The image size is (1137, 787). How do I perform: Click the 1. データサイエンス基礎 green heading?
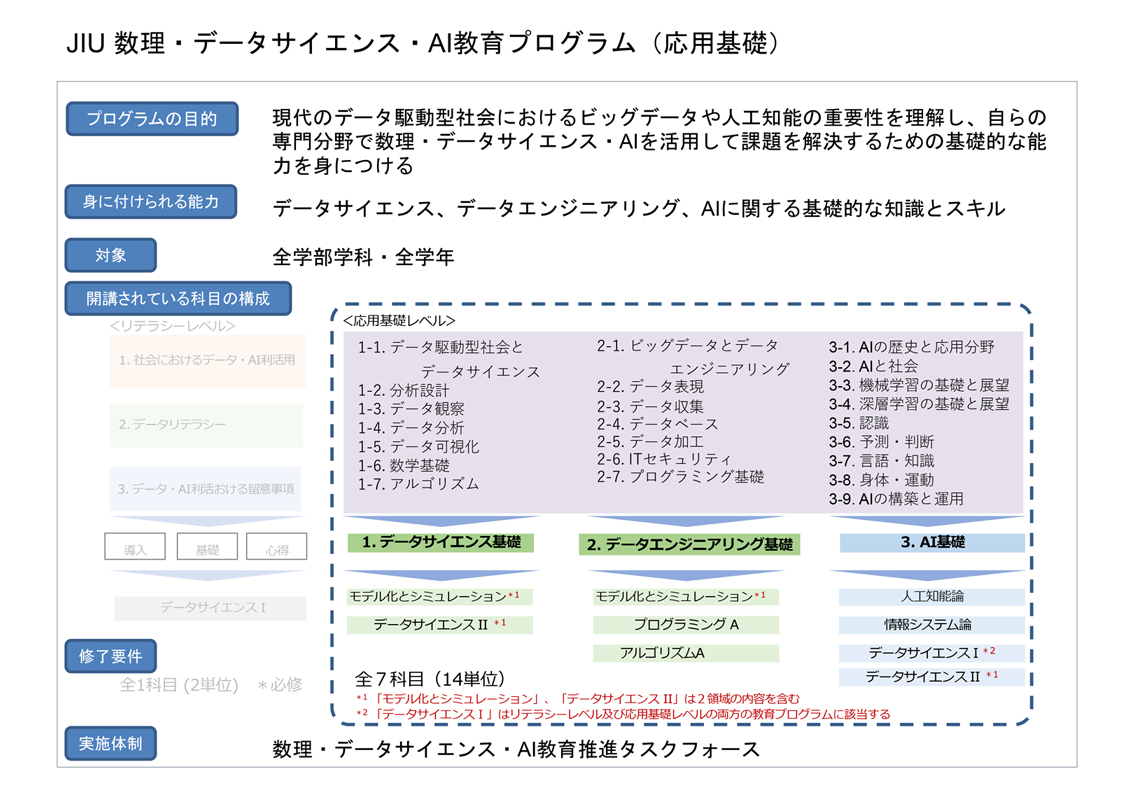[441, 543]
